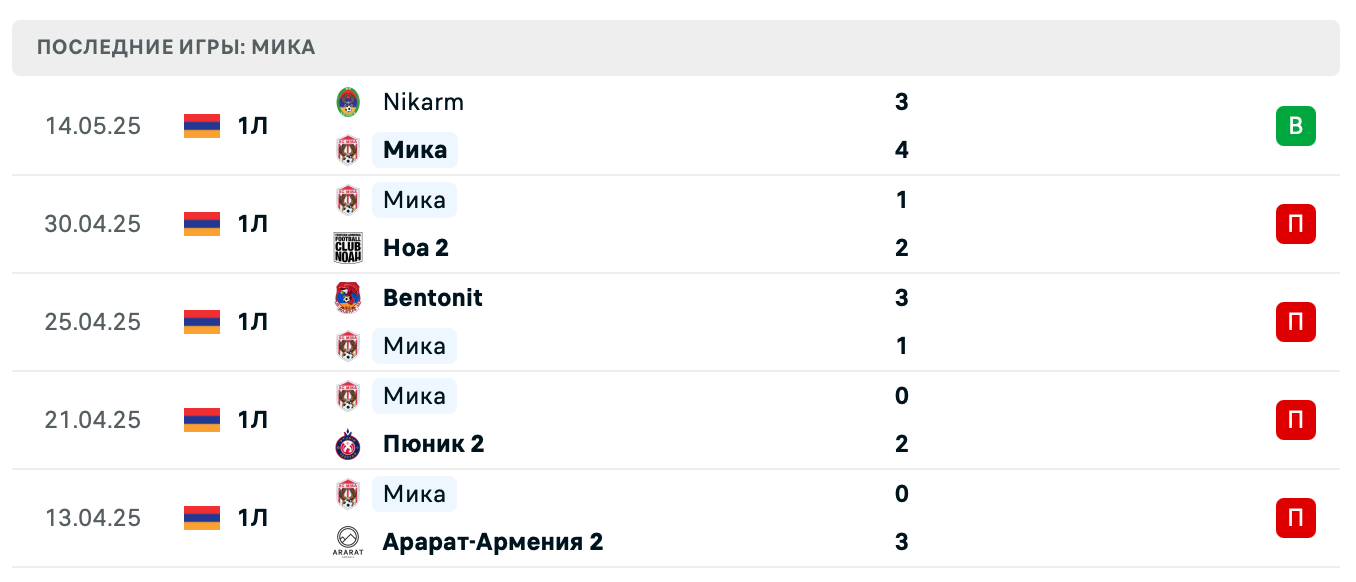Click the Мика crest in 14.05.25 match

347,150
